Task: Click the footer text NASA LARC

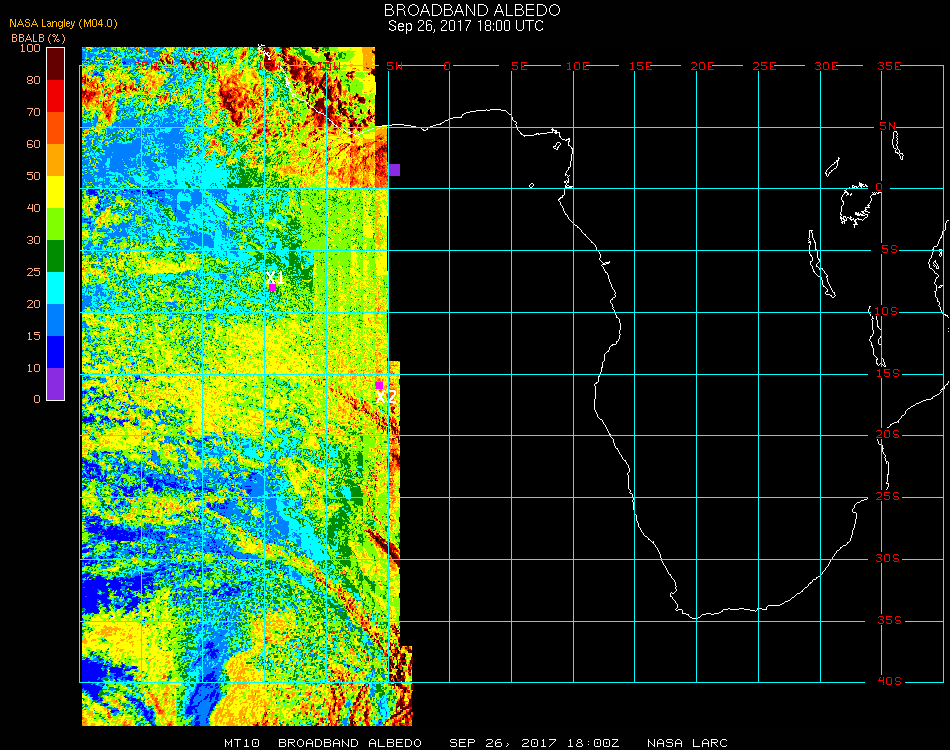Action: pos(687,743)
